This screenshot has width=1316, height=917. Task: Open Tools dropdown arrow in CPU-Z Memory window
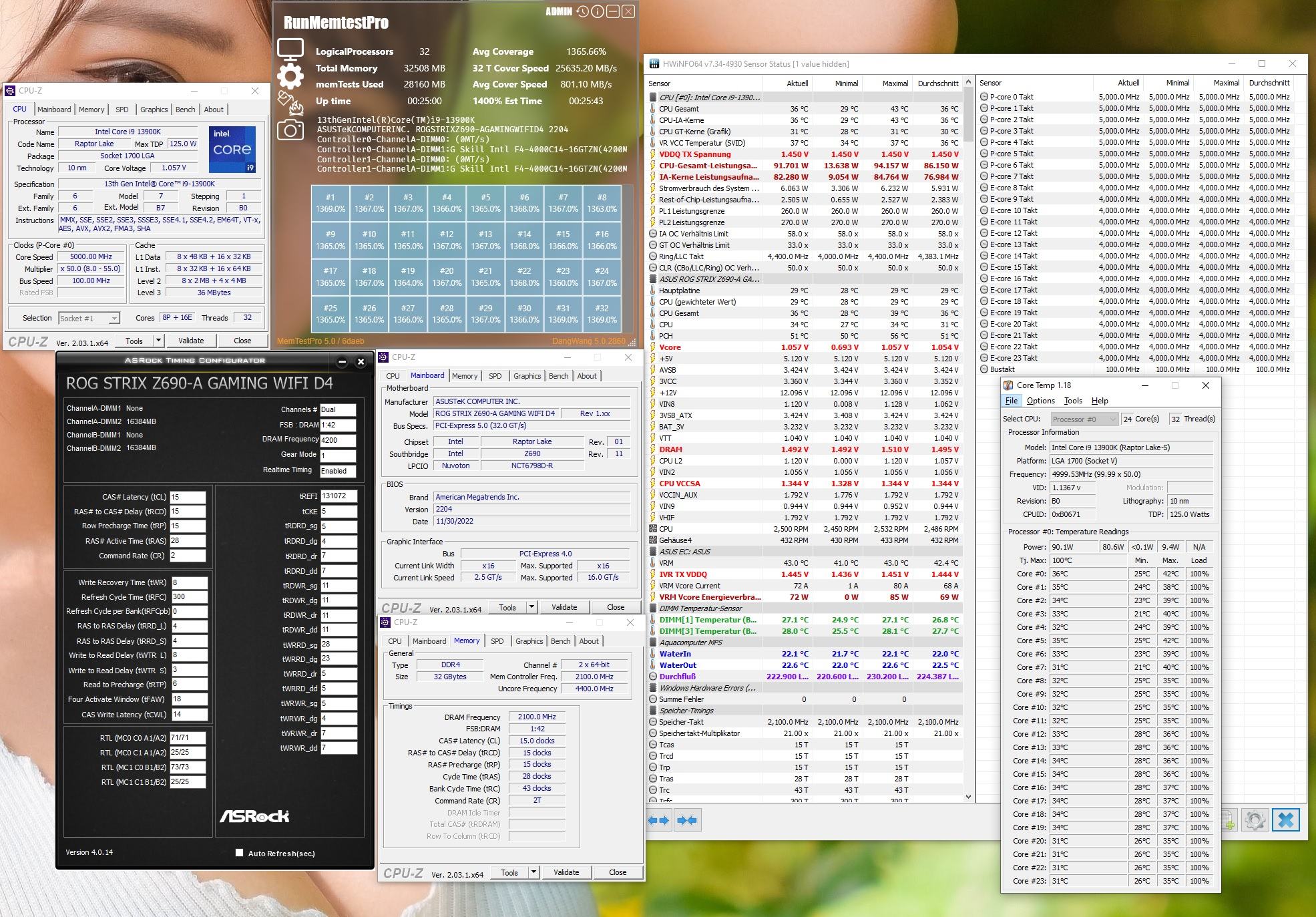533,872
